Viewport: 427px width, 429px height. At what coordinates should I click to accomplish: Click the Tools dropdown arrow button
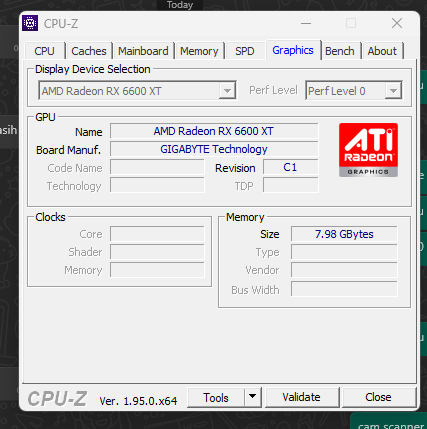pos(253,397)
